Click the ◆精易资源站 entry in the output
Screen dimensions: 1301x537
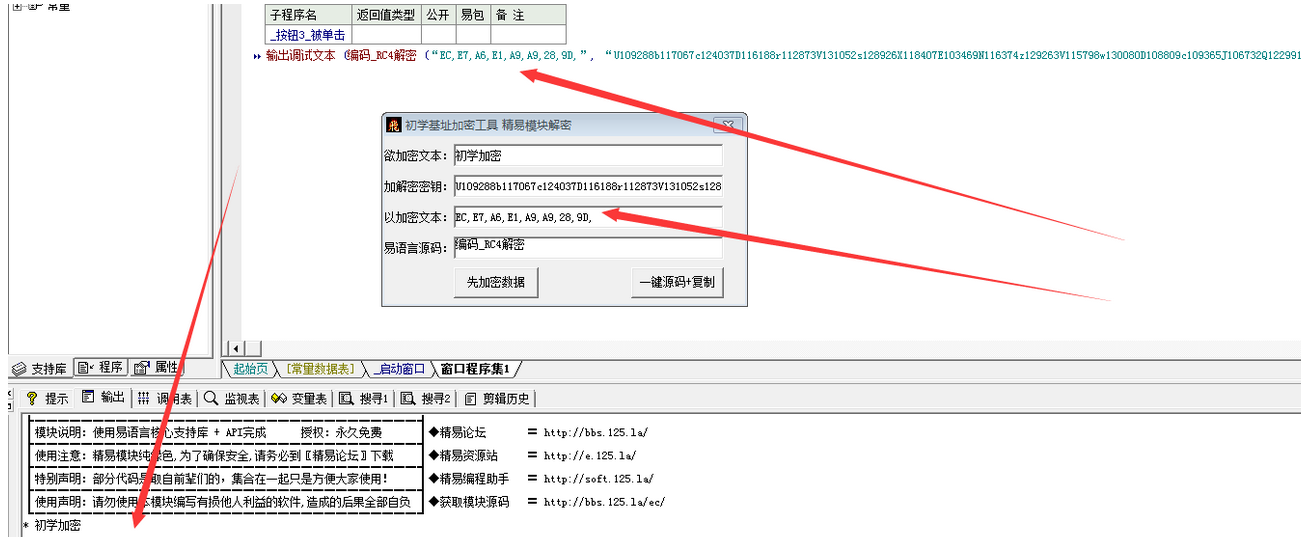[463, 455]
